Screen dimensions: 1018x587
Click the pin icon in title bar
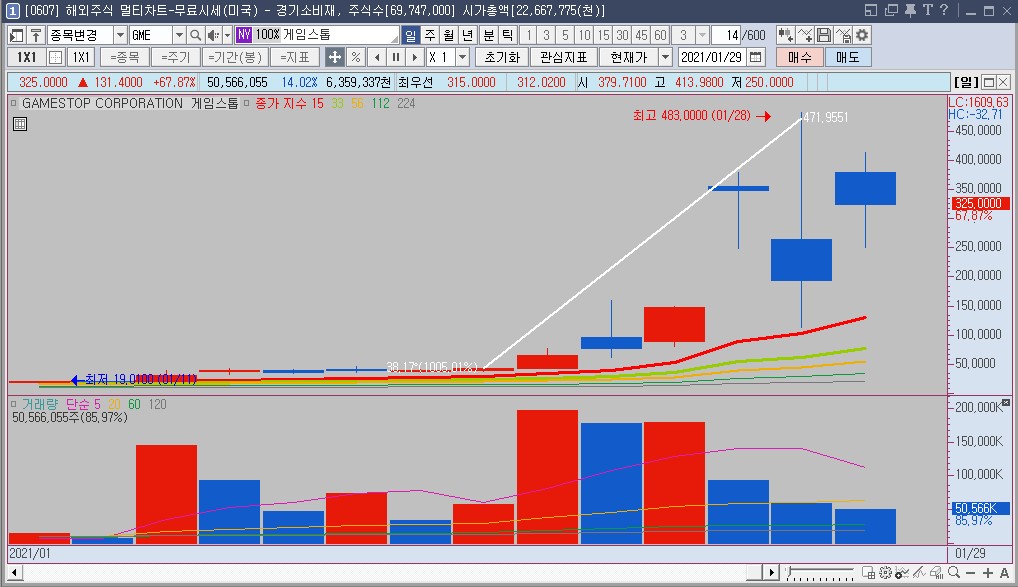(910, 10)
